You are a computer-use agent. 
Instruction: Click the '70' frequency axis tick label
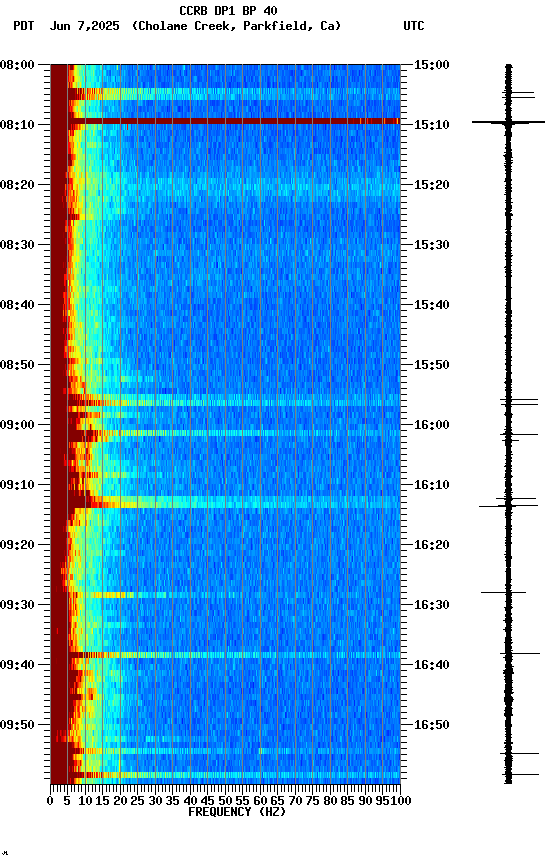point(295,801)
